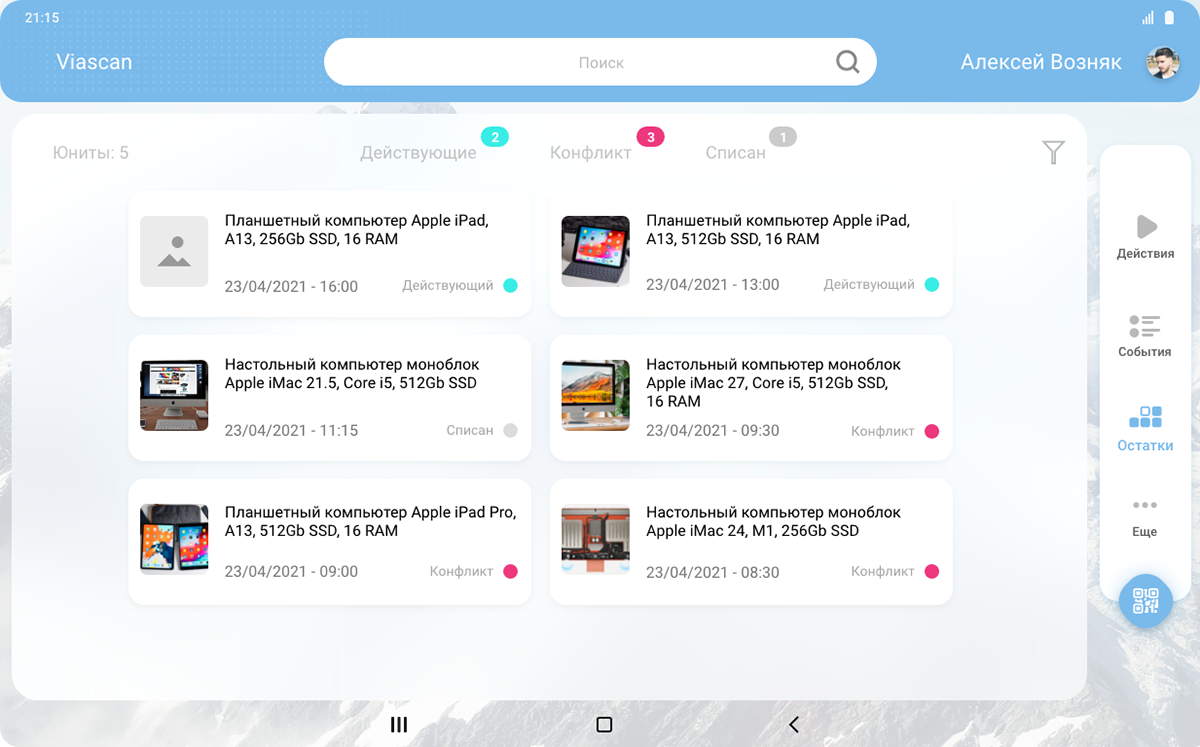
Task: Click the Юниты: 5 counter label
Action: click(90, 153)
